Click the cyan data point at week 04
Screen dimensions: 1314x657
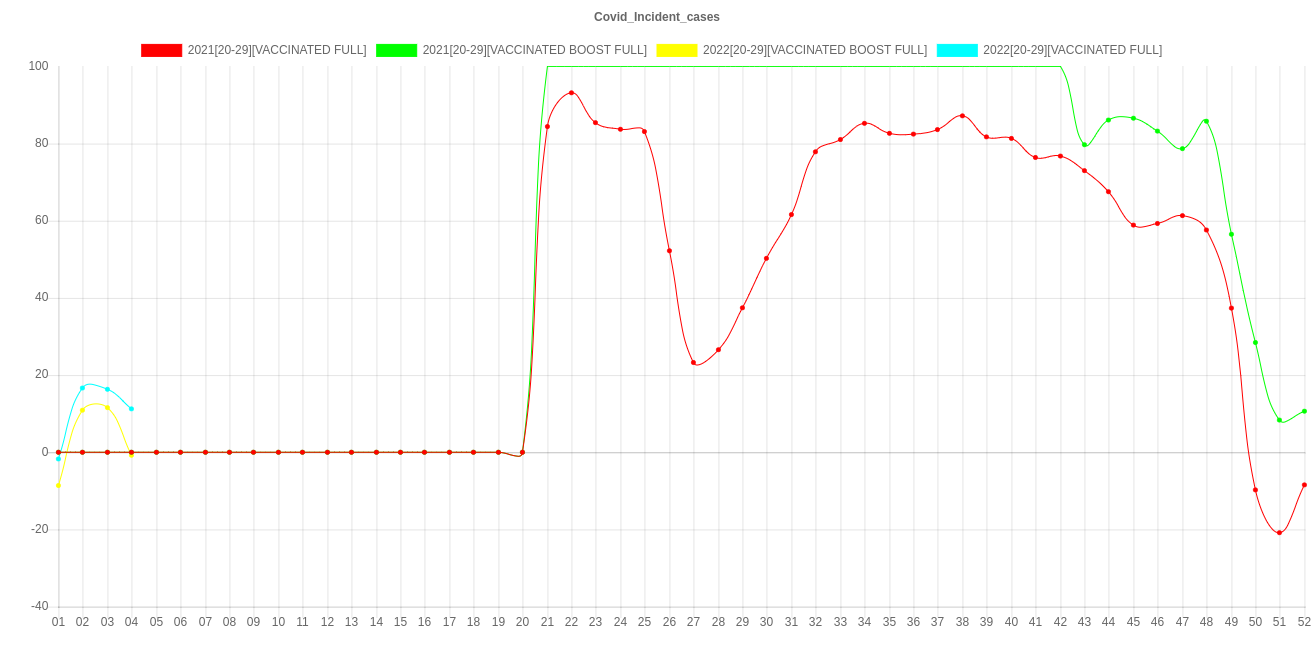click(131, 409)
